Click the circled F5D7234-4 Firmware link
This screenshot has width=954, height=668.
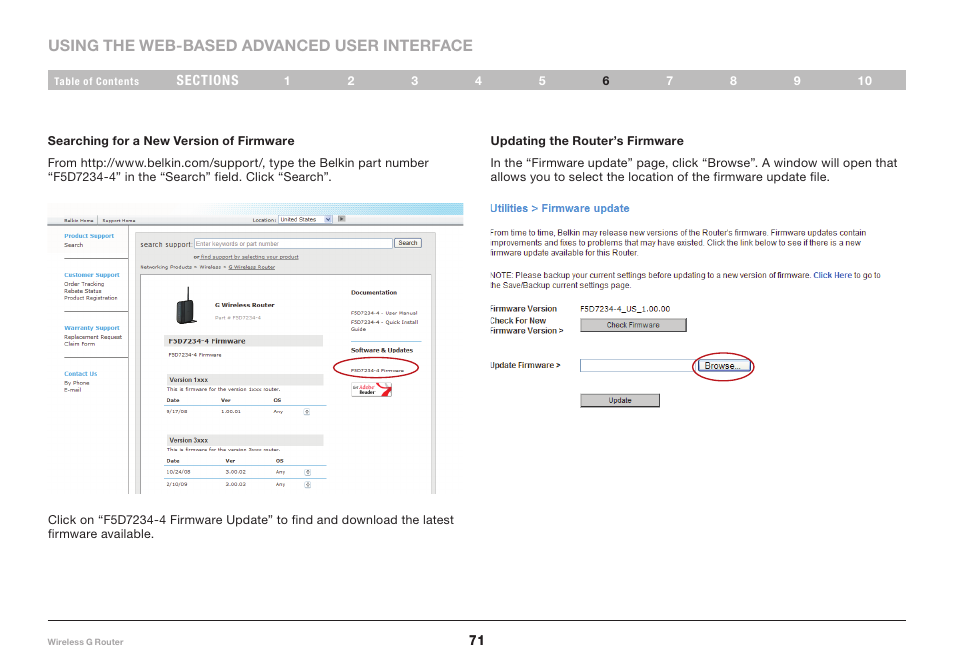(x=377, y=370)
